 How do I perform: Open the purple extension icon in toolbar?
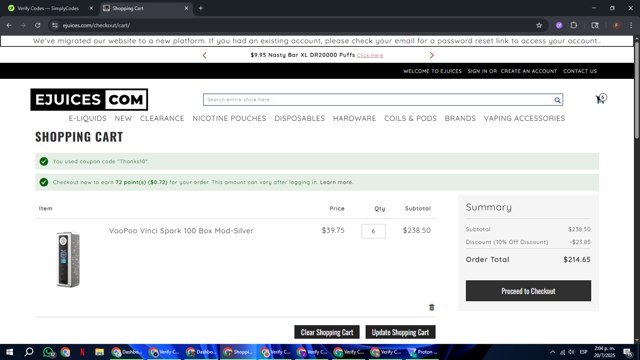[x=559, y=25]
